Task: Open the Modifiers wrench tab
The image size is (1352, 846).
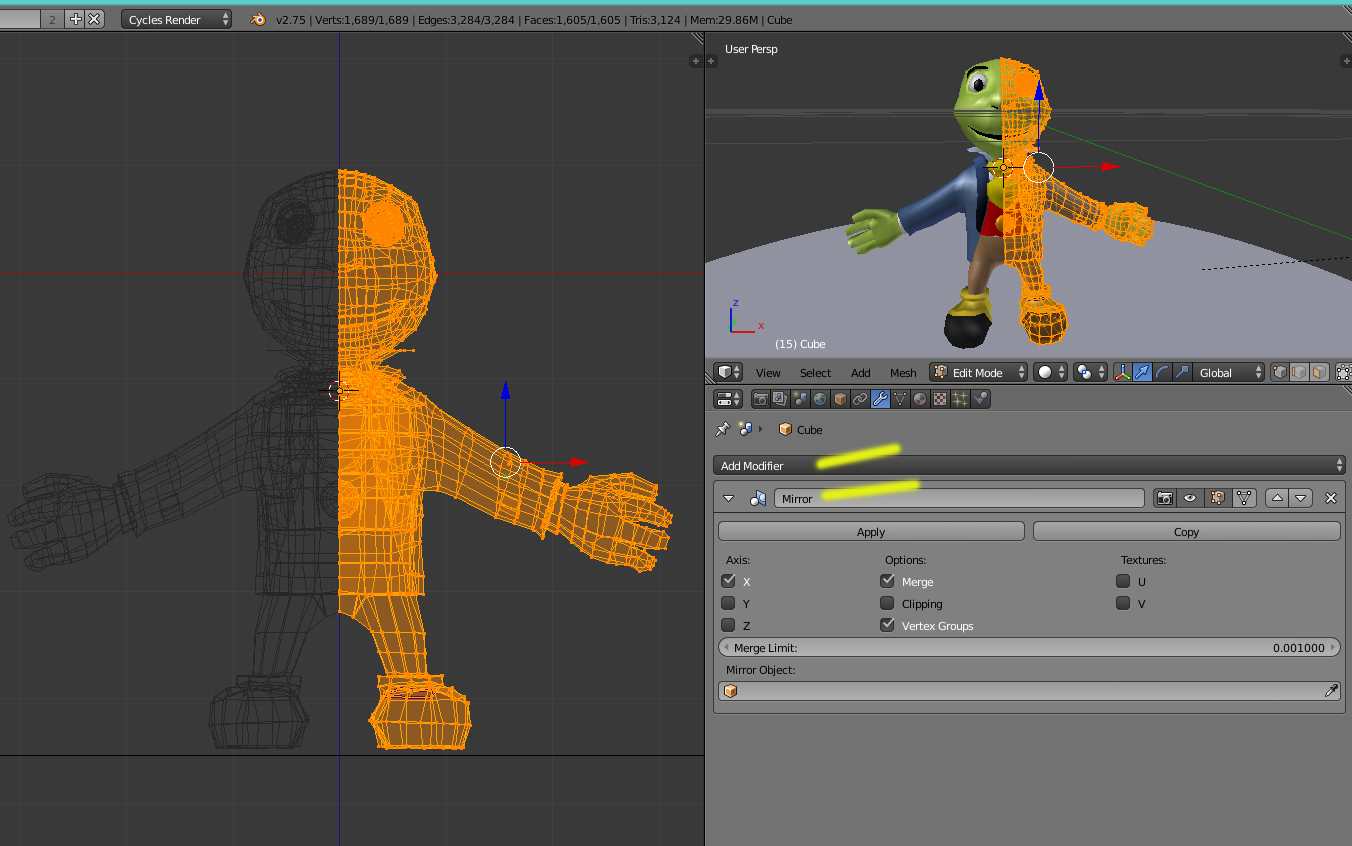Action: point(880,399)
